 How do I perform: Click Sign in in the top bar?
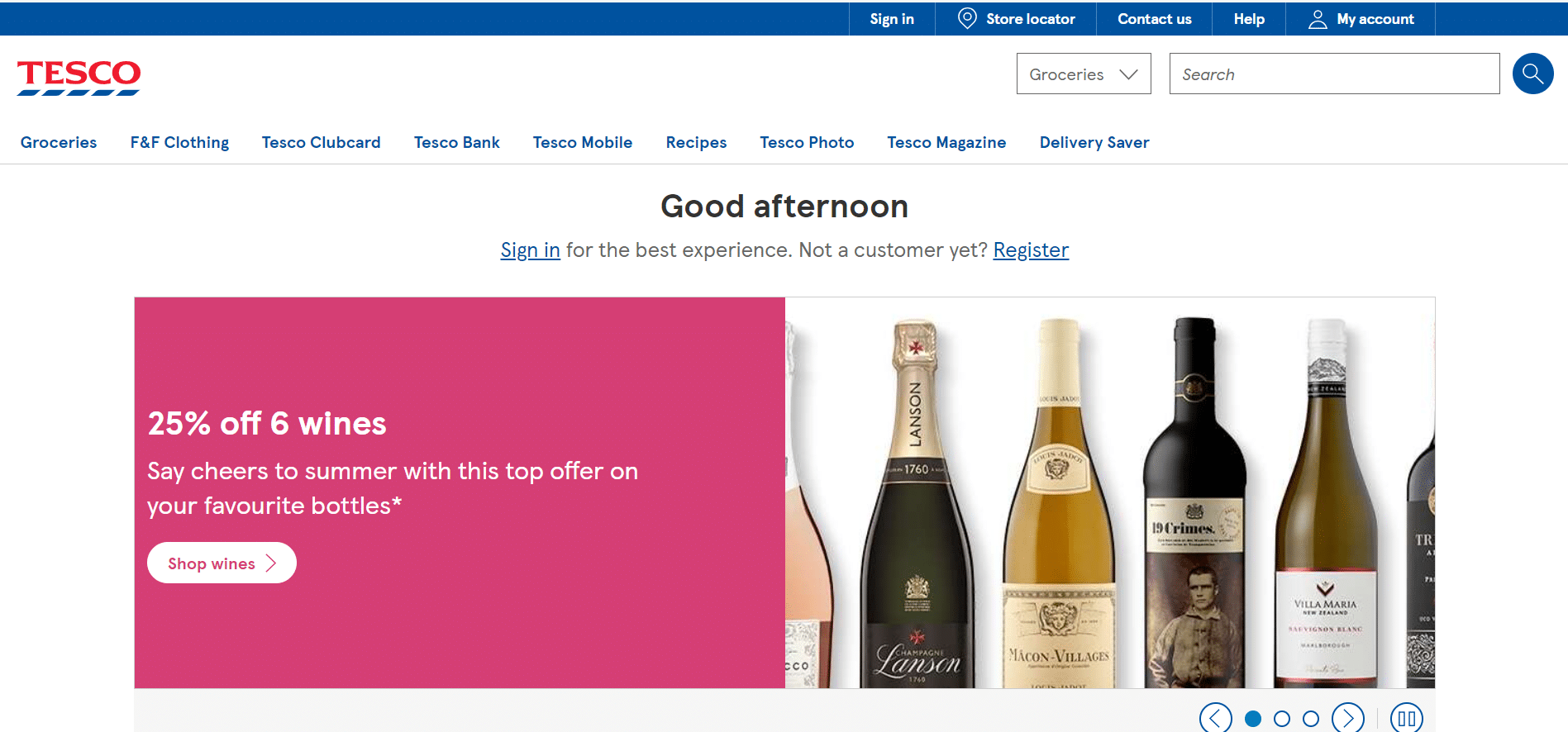pyautogui.click(x=892, y=19)
